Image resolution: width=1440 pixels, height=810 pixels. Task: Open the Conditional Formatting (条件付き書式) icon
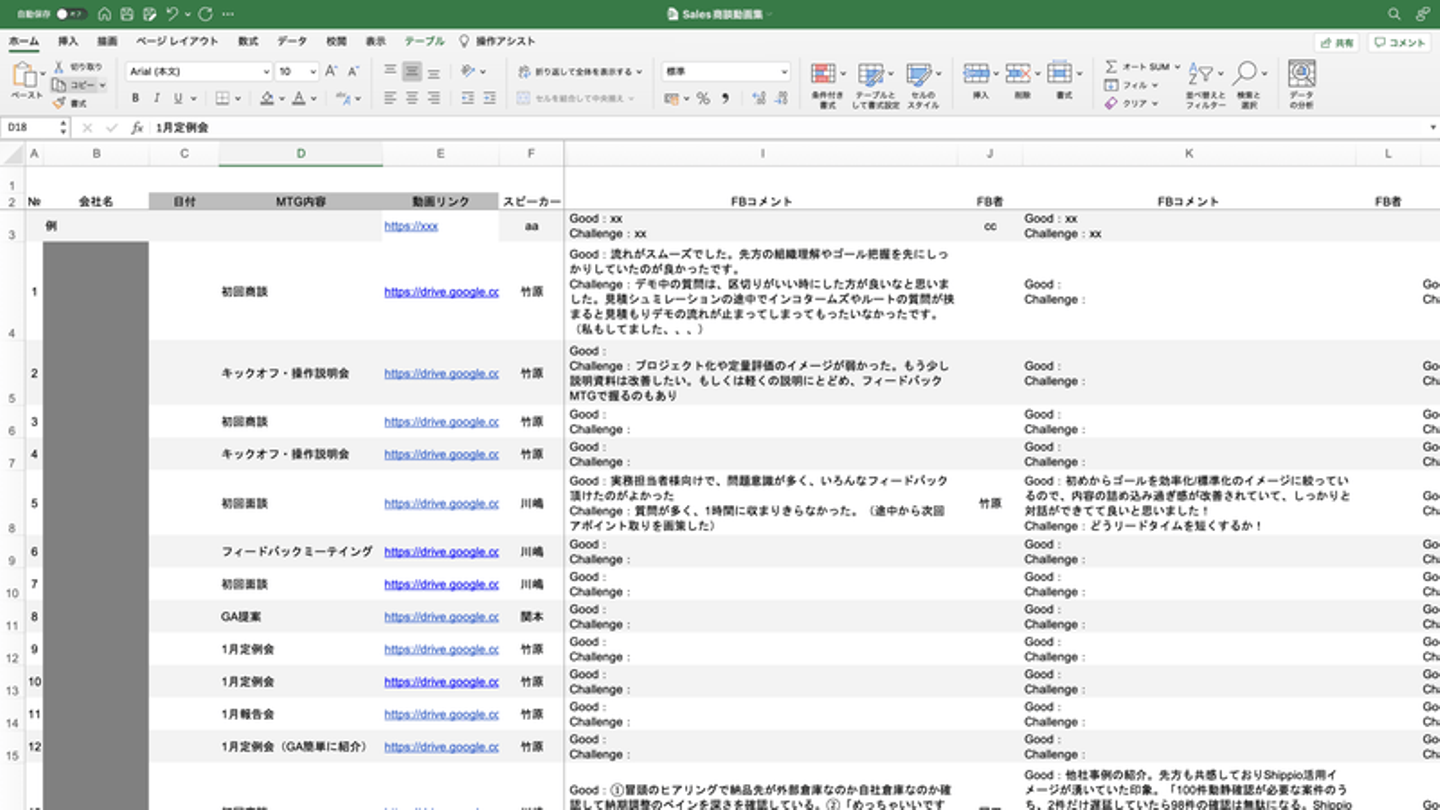tap(823, 75)
